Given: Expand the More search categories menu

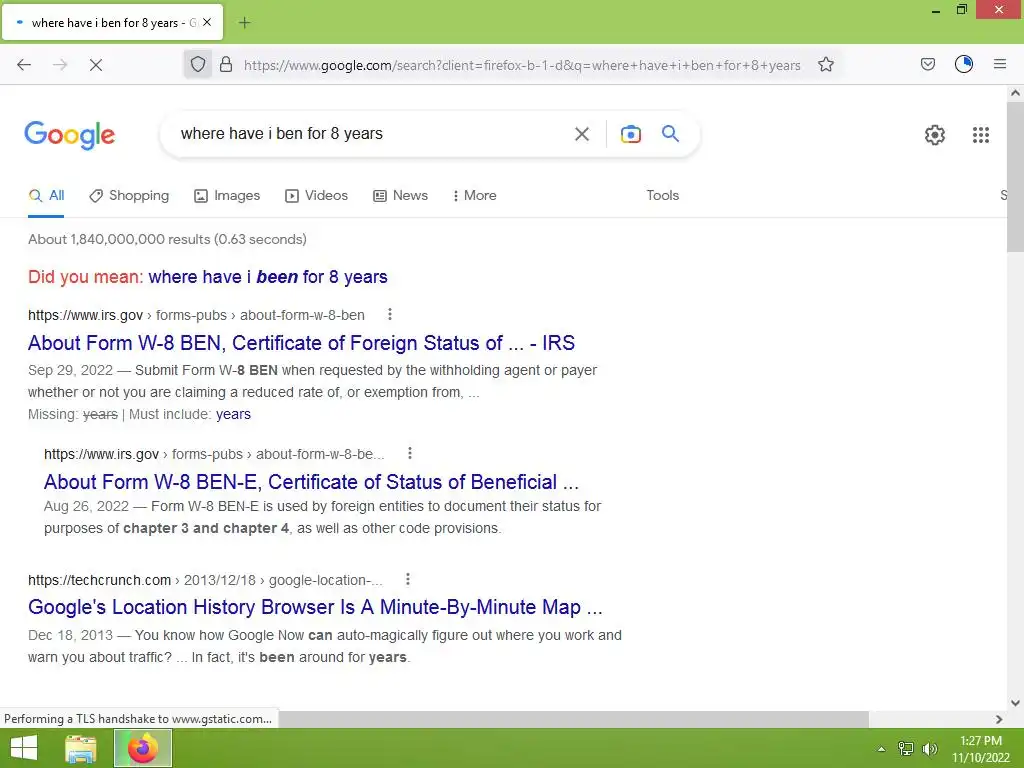Looking at the screenshot, I should pyautogui.click(x=475, y=195).
